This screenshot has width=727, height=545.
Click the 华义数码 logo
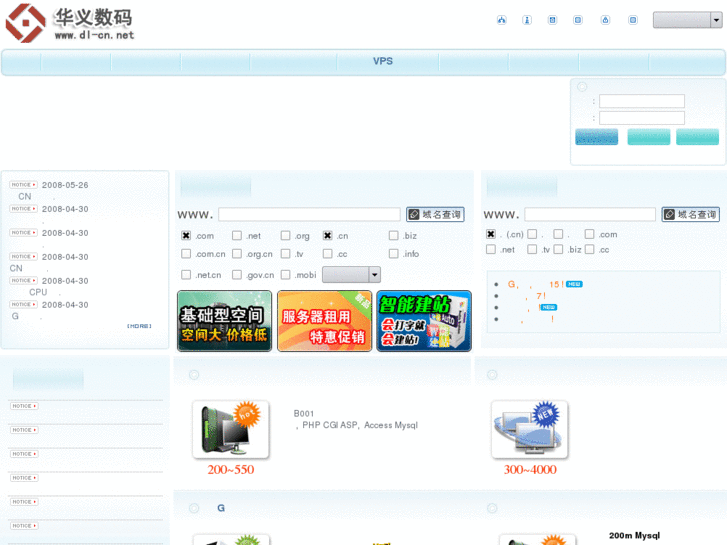pos(68,23)
